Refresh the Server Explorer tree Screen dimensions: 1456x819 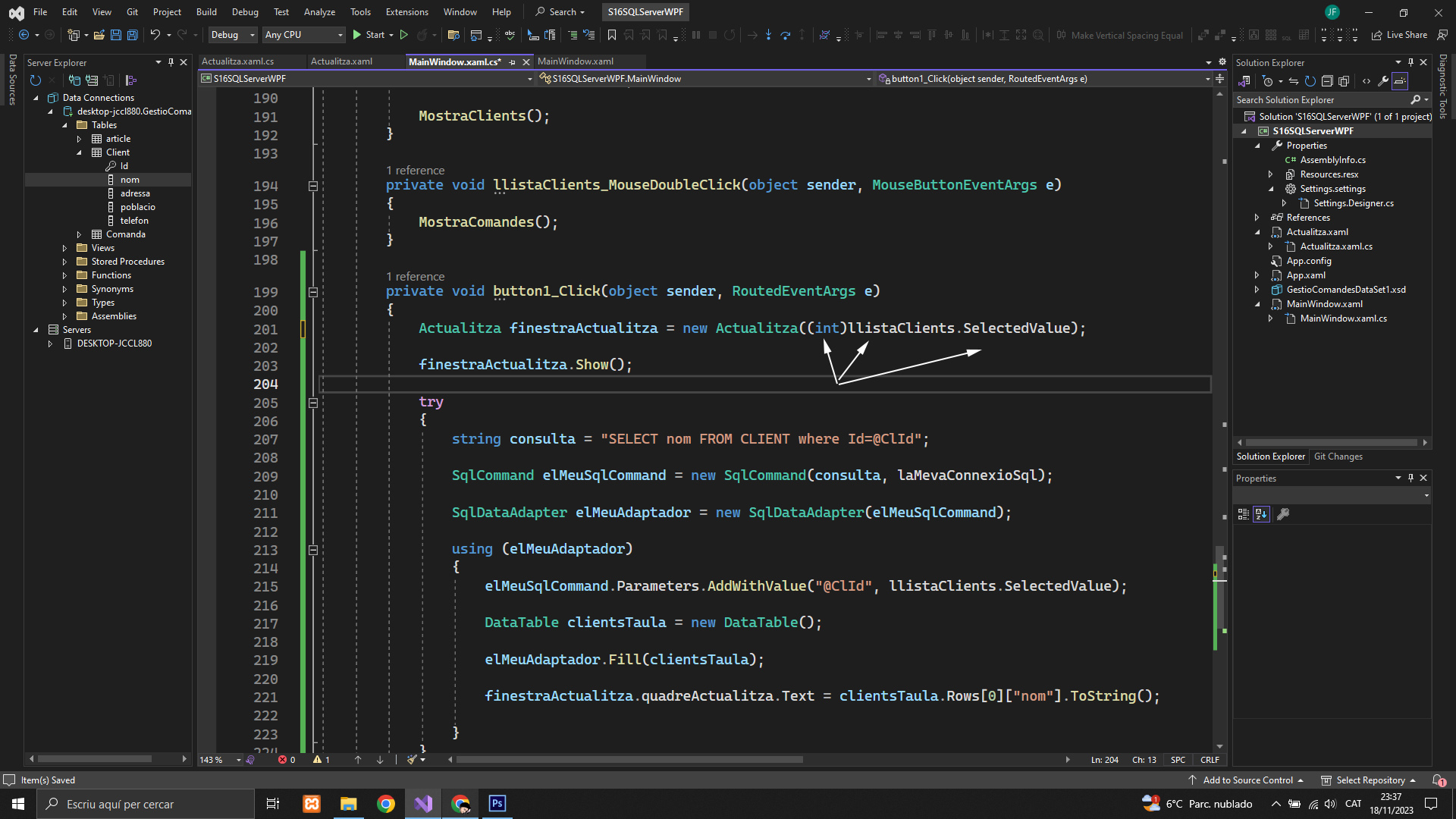click(35, 80)
